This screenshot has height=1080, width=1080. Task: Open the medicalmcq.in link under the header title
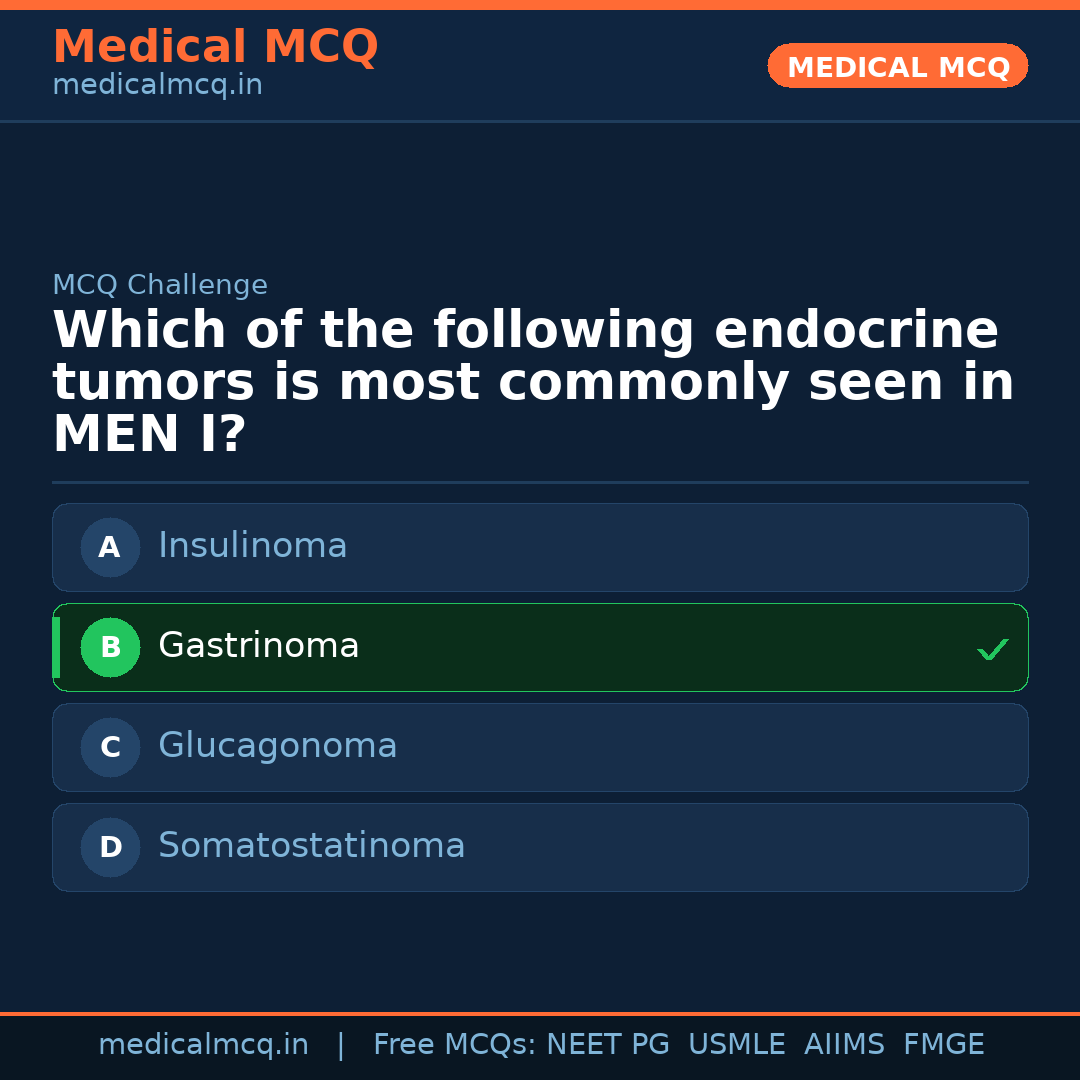(x=157, y=86)
